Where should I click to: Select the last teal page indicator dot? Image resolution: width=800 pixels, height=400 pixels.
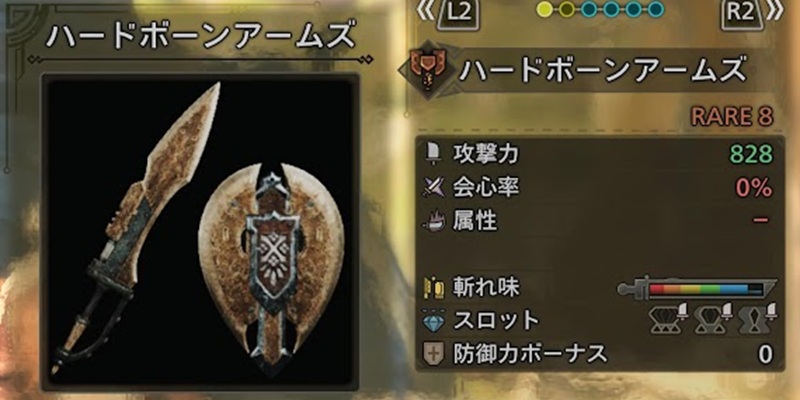[x=656, y=9]
